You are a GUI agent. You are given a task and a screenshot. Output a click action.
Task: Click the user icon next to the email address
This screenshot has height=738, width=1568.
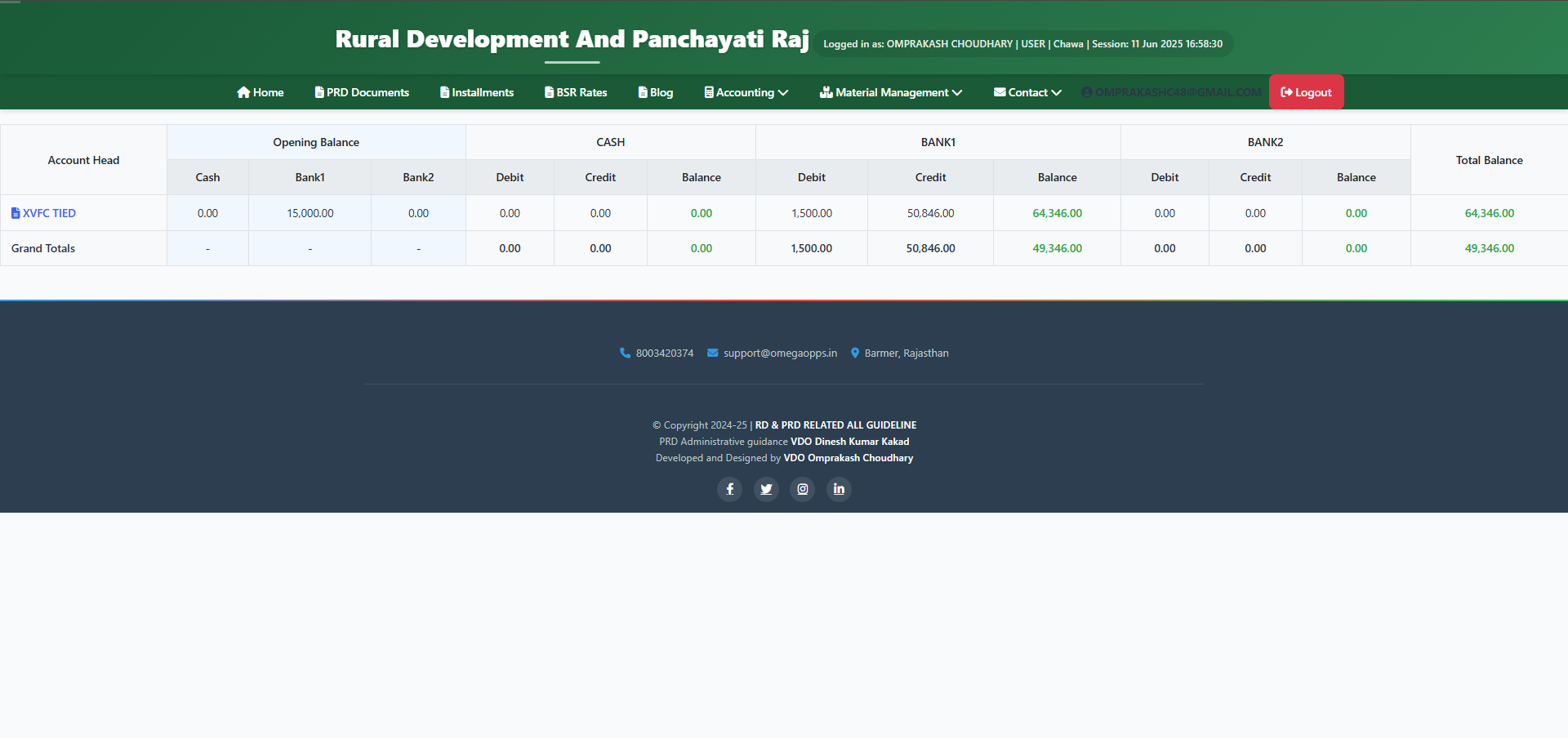(1085, 92)
